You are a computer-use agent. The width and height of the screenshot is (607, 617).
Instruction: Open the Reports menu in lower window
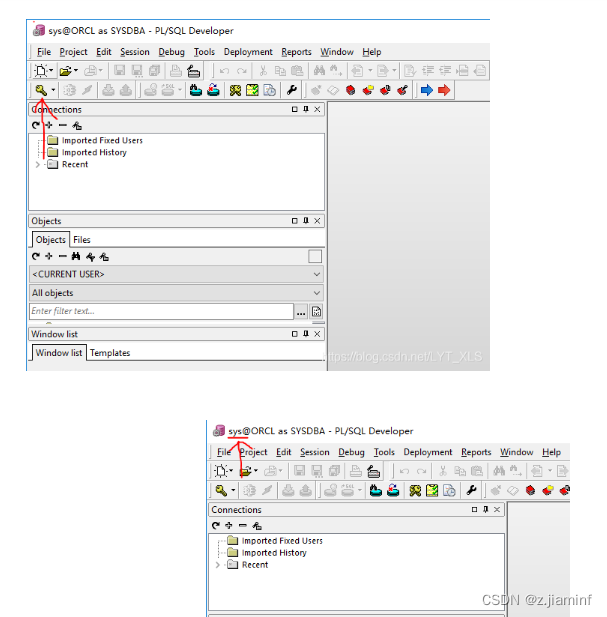pos(476,452)
